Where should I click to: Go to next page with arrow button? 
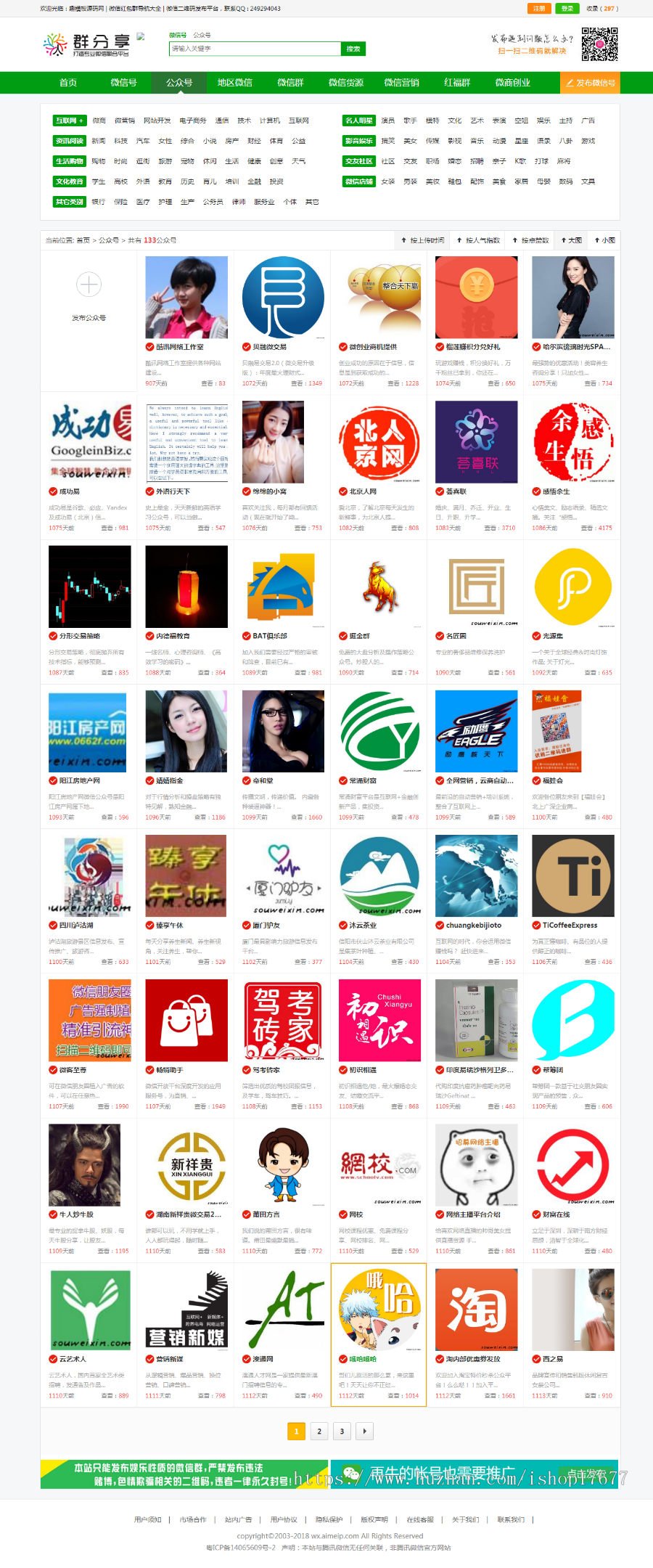coord(364,1431)
